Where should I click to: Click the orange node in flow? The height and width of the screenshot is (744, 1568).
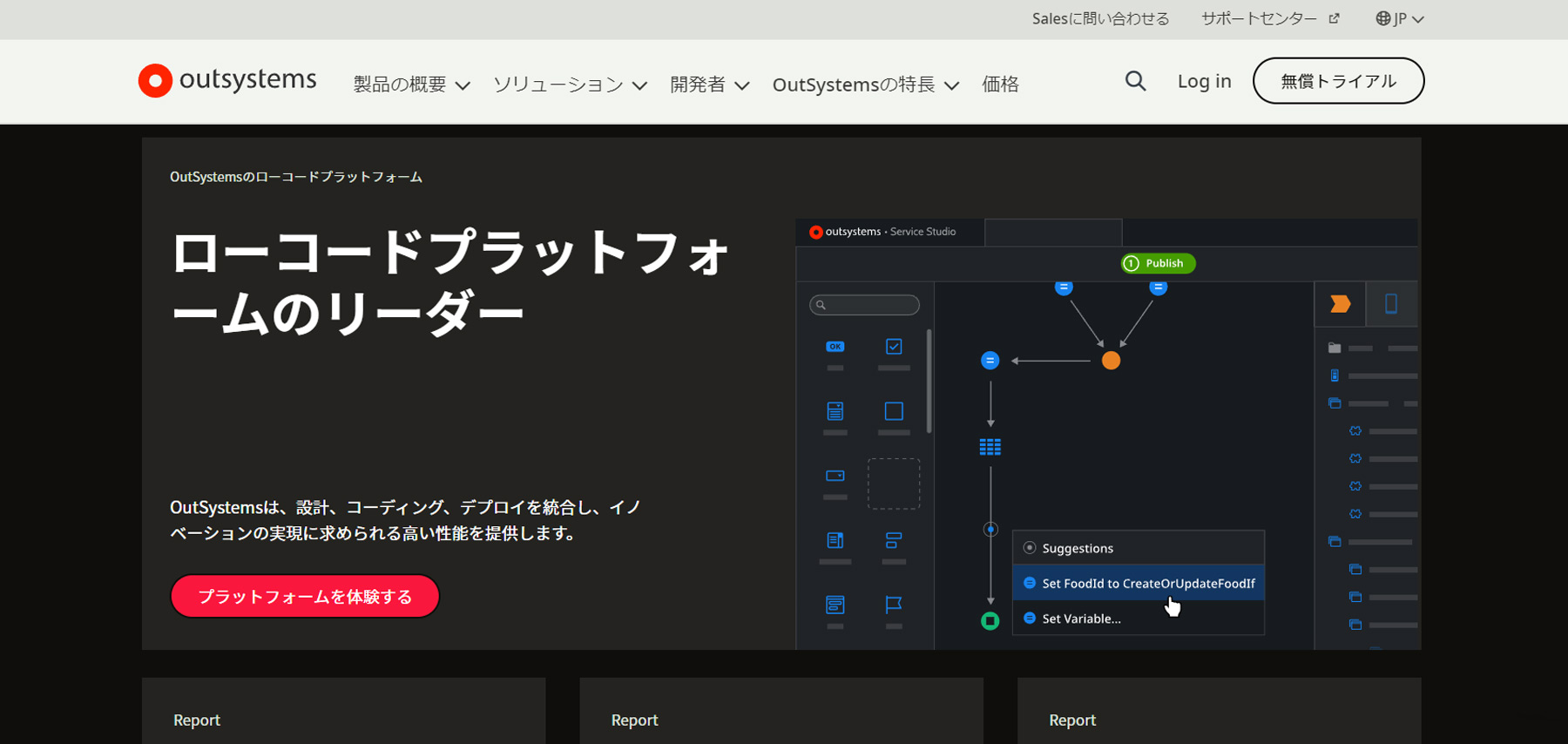point(1111,361)
